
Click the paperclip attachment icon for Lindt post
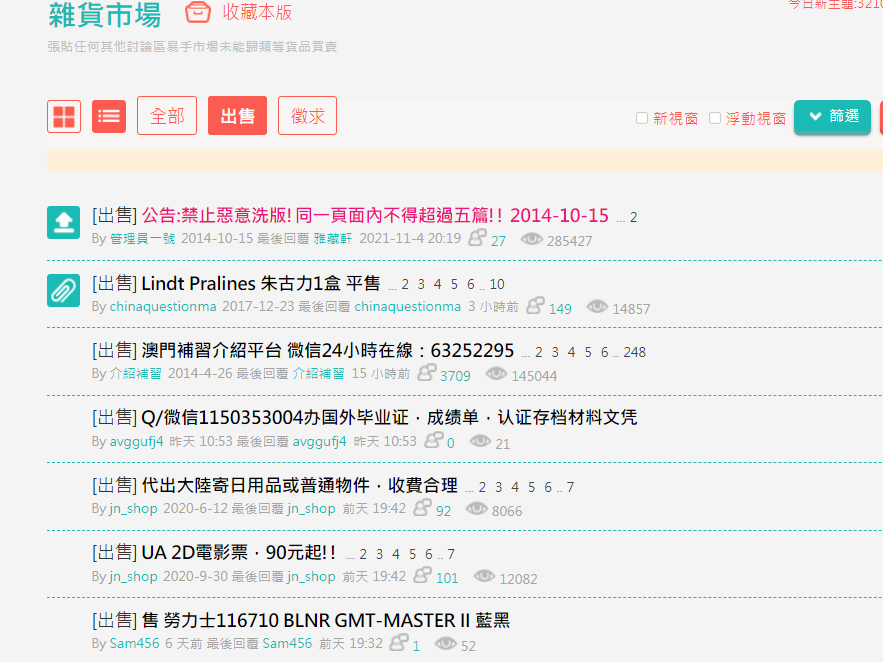pyautogui.click(x=64, y=290)
